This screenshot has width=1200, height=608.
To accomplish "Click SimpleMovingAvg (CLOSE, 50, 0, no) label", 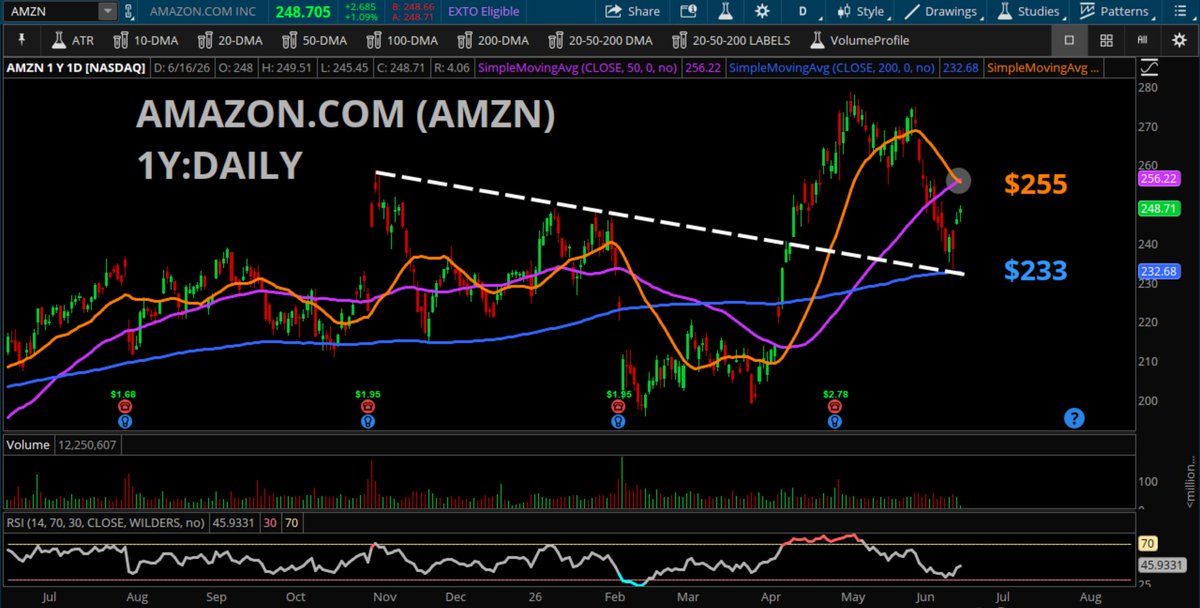I will 580,68.
